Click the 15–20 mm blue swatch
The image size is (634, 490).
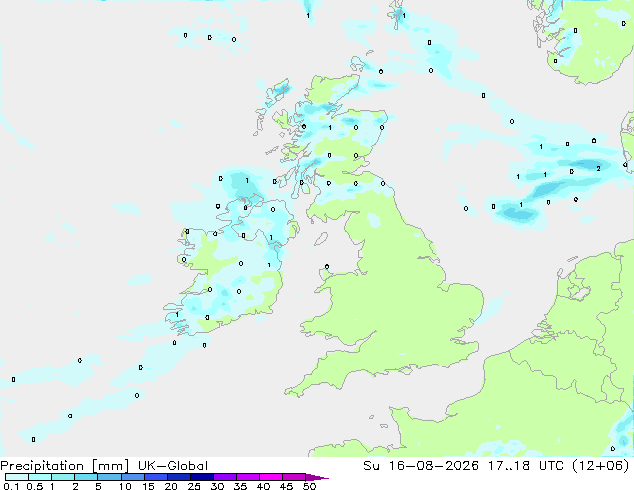[155, 477]
